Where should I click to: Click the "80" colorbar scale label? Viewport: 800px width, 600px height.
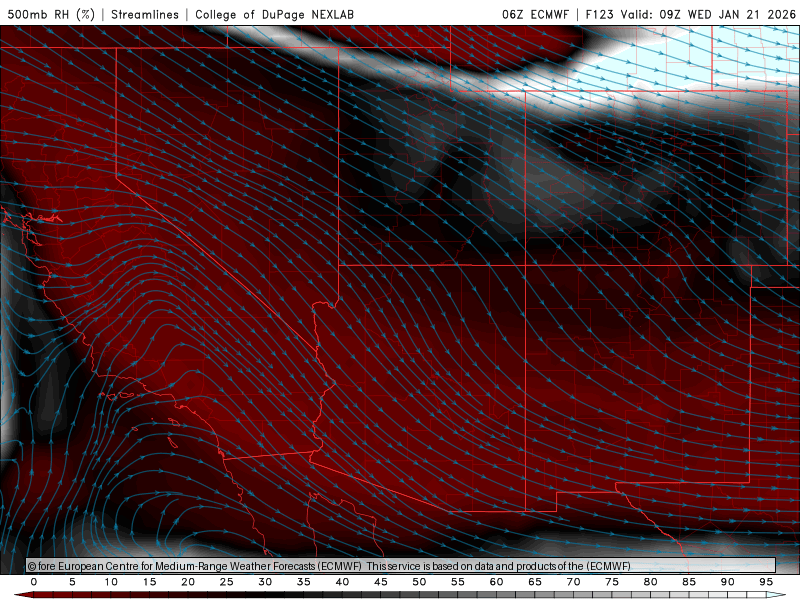pyautogui.click(x=651, y=582)
